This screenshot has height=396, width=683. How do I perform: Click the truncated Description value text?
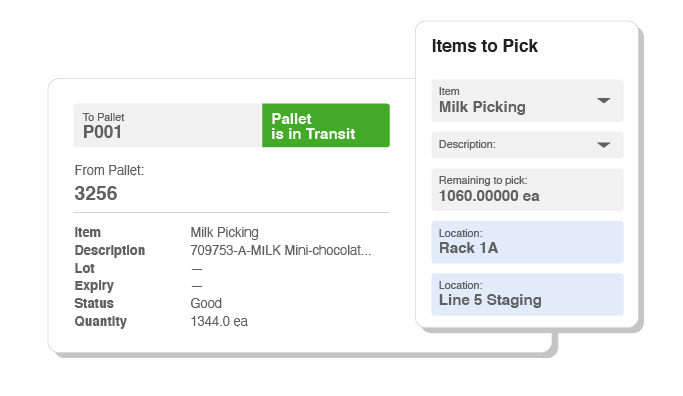click(281, 250)
